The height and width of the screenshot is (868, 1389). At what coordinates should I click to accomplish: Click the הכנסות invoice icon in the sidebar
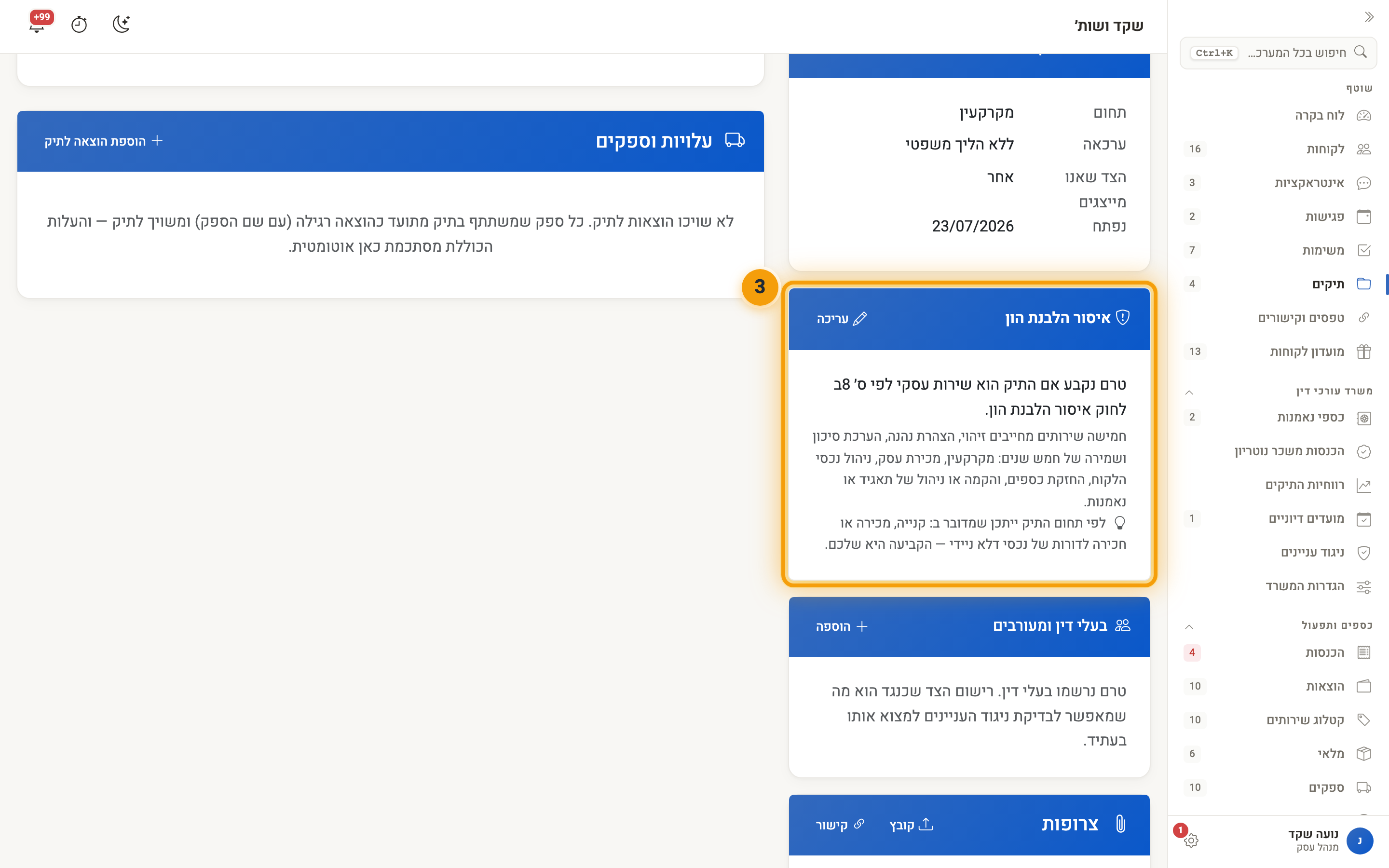(1364, 653)
